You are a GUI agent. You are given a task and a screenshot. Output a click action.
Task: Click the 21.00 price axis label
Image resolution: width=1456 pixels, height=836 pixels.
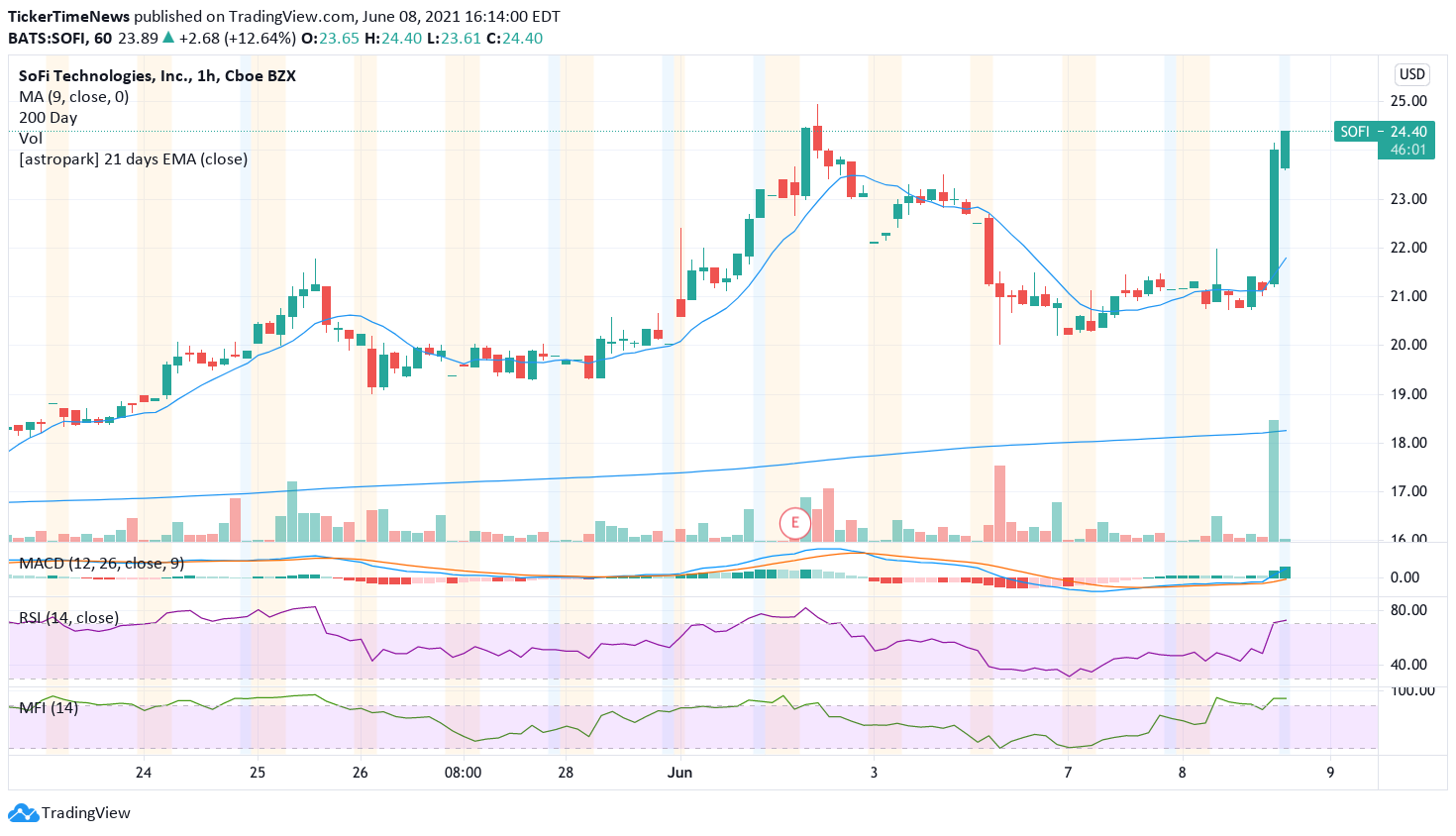point(1408,296)
